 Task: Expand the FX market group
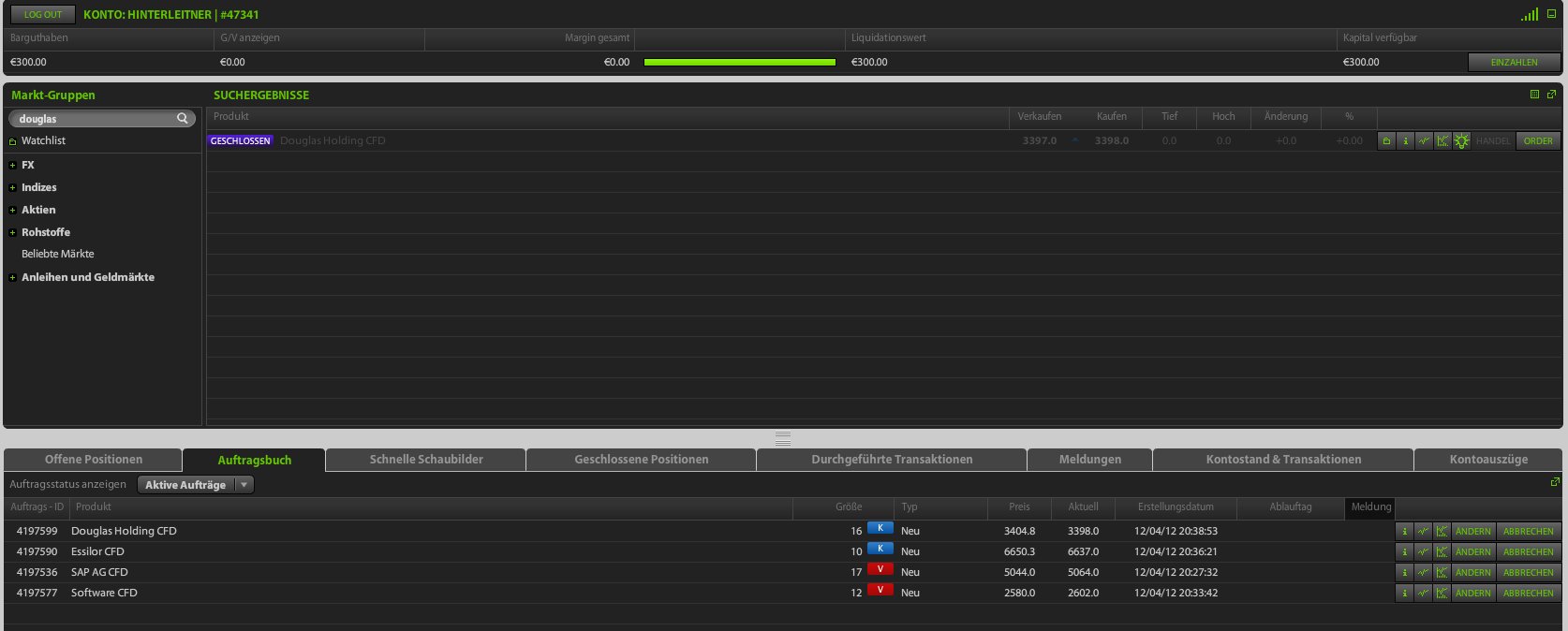pos(13,165)
